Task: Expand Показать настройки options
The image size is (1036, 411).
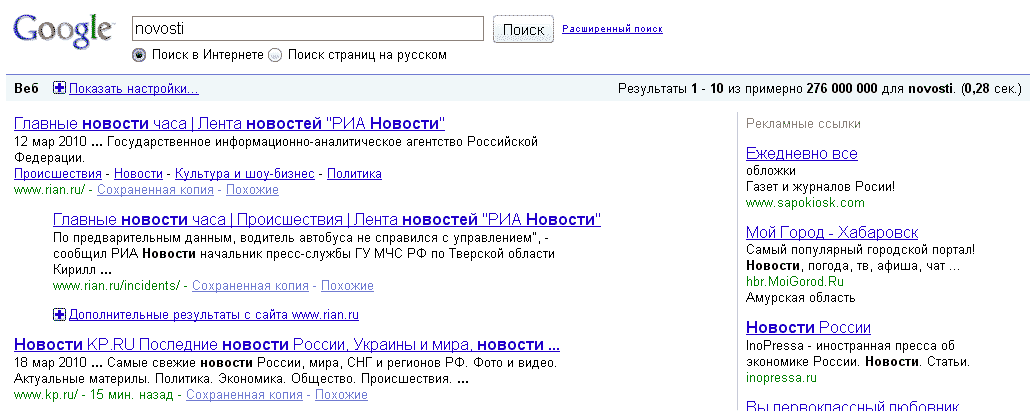Action: [133, 89]
